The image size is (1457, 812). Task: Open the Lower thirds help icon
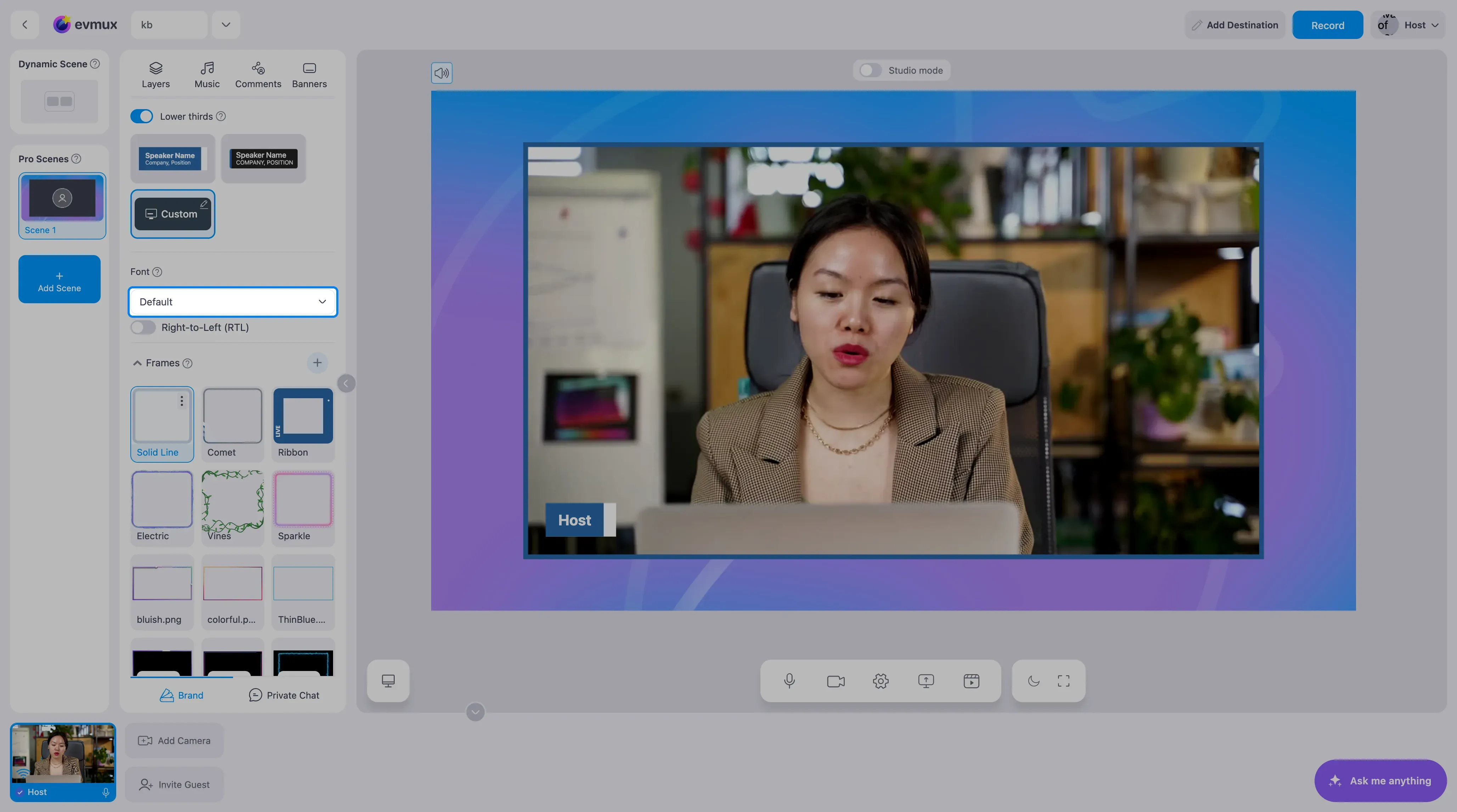click(x=221, y=117)
